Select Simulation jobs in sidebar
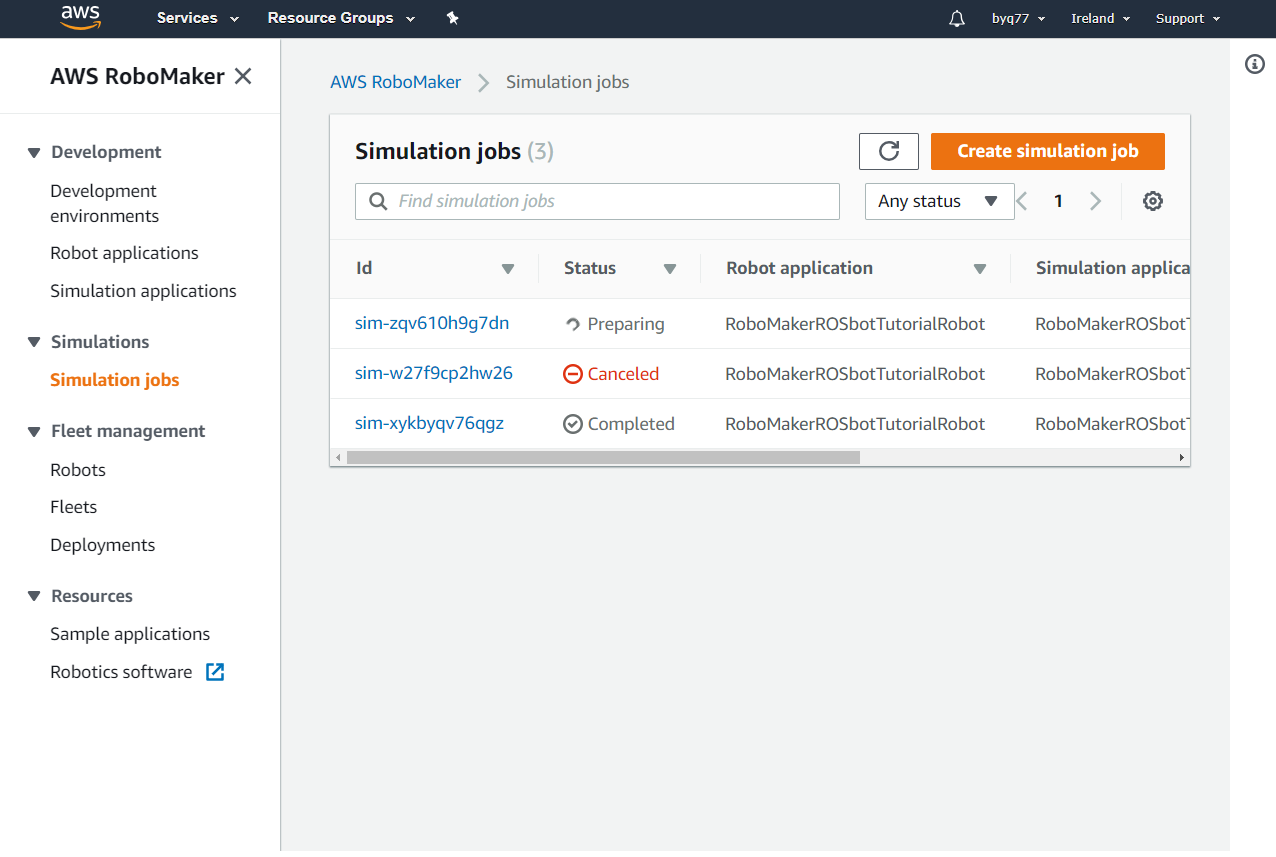The image size is (1276, 857). coord(115,380)
